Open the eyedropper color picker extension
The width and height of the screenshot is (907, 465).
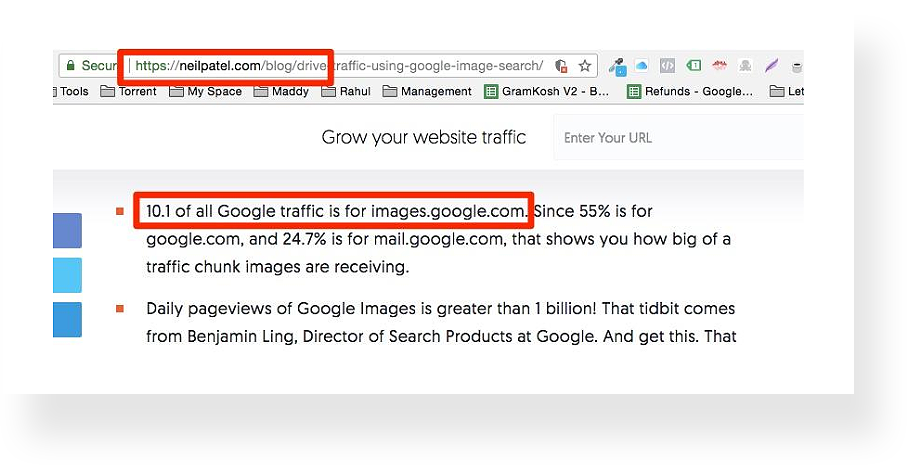(x=617, y=67)
